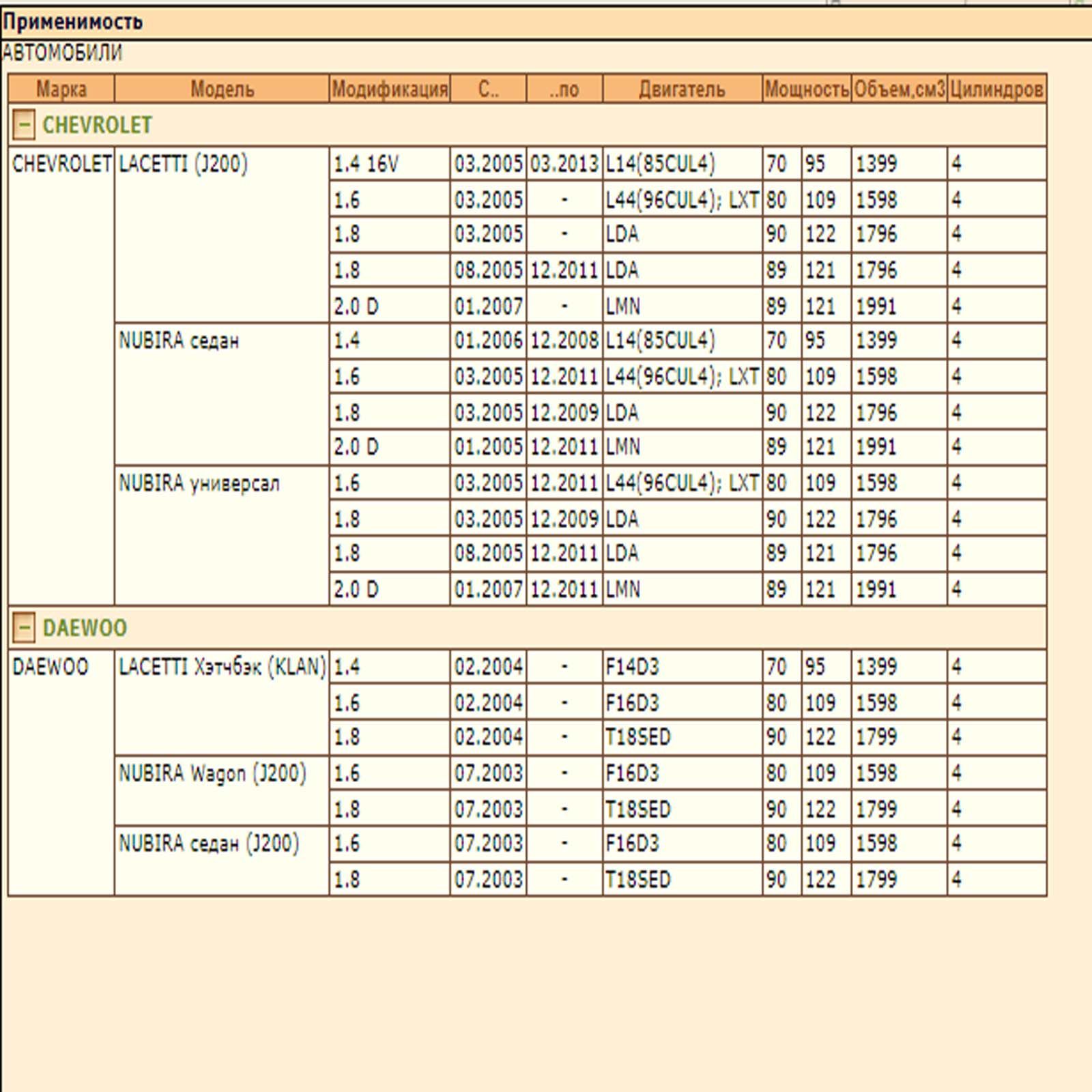This screenshot has width=1092, height=1092.
Task: Select the 1.4 16V modification cell
Action: (390, 164)
